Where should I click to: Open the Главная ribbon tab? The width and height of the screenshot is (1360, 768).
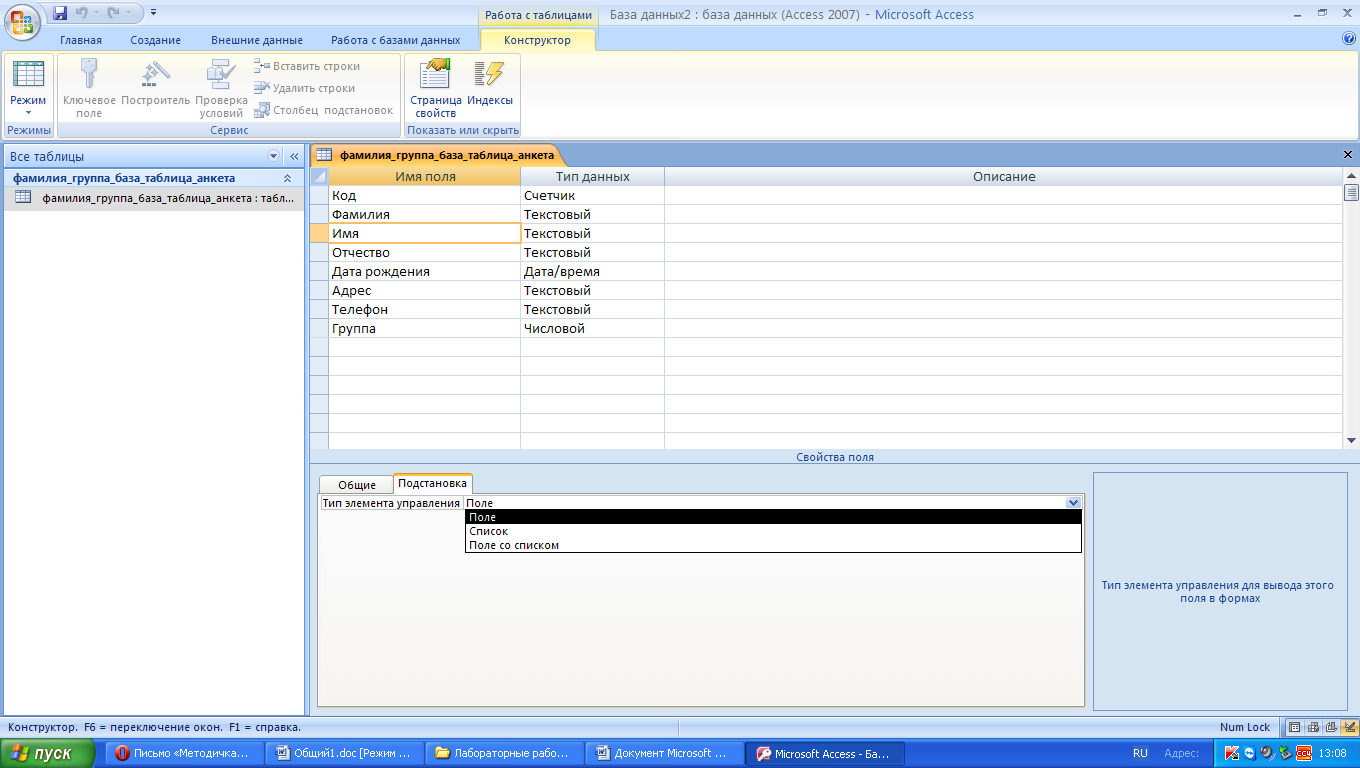pos(81,40)
